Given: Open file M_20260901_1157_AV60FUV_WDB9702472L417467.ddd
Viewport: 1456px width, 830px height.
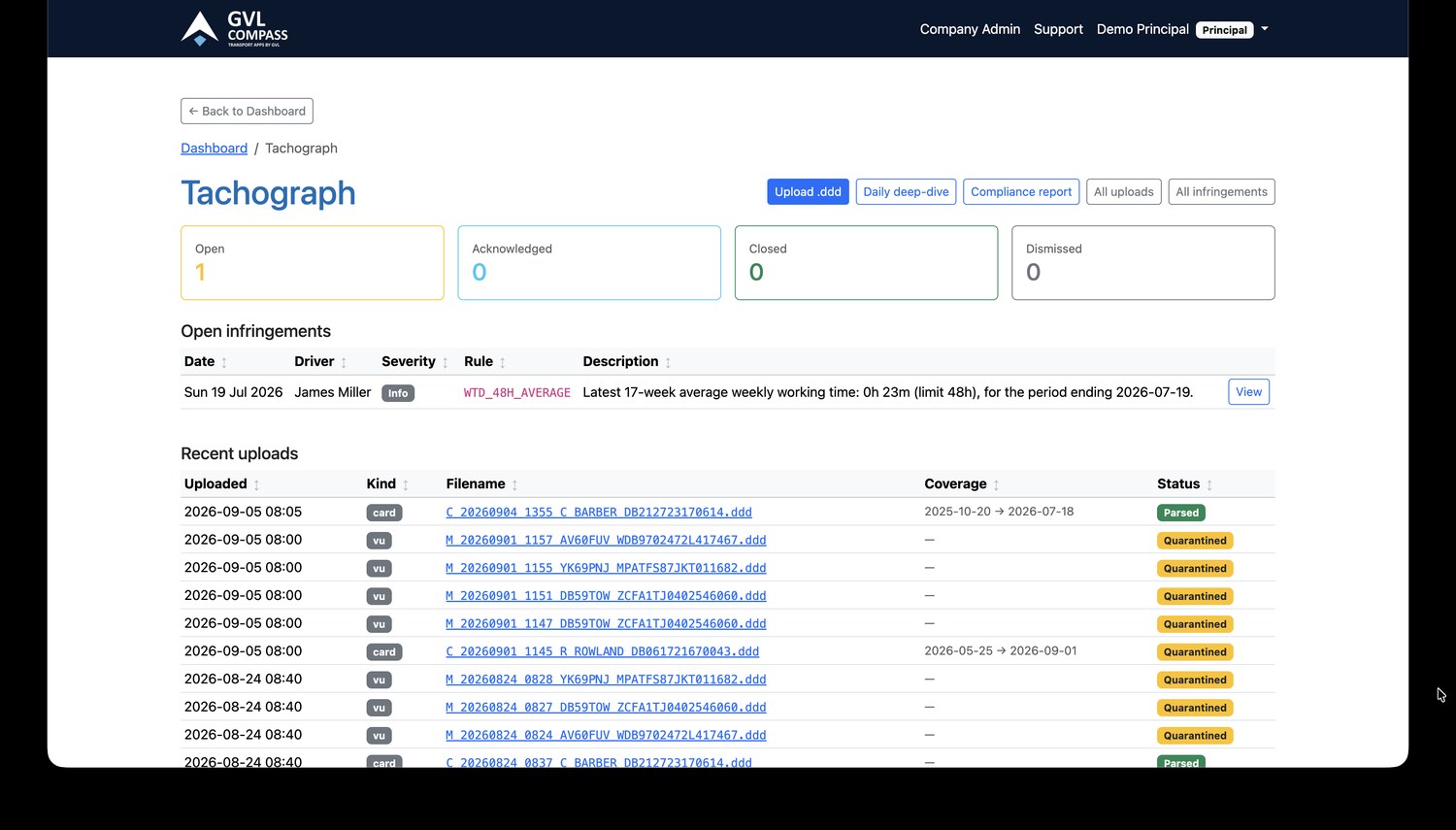Looking at the screenshot, I should click(x=606, y=540).
